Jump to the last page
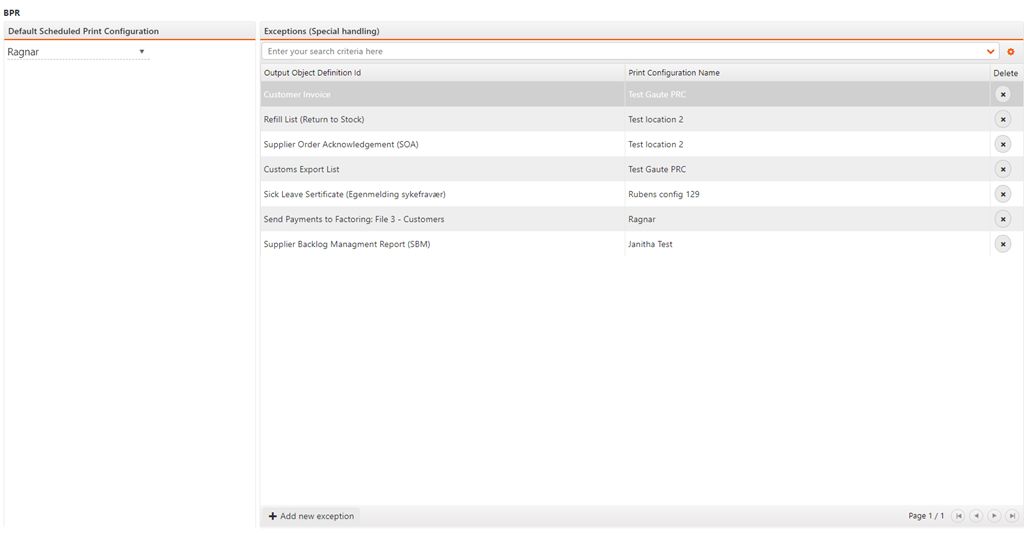 click(1012, 516)
